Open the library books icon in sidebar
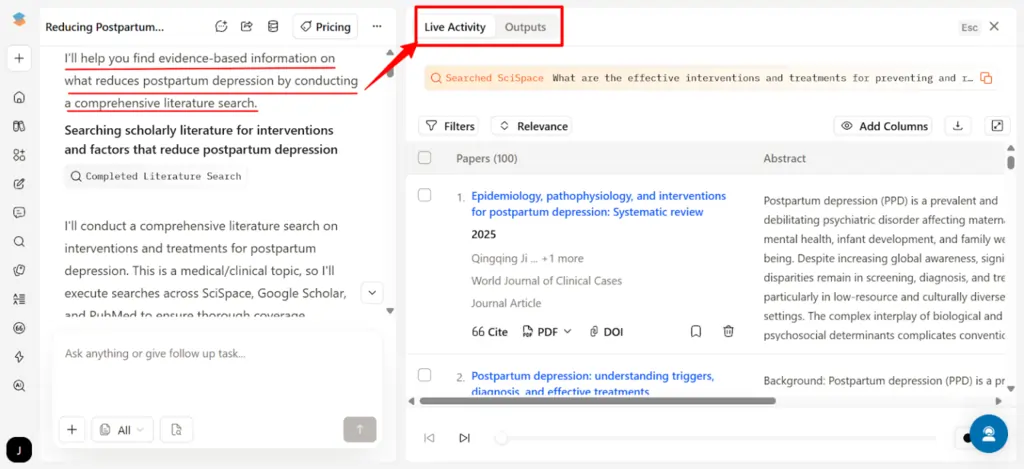The image size is (1024, 469). click(x=19, y=126)
